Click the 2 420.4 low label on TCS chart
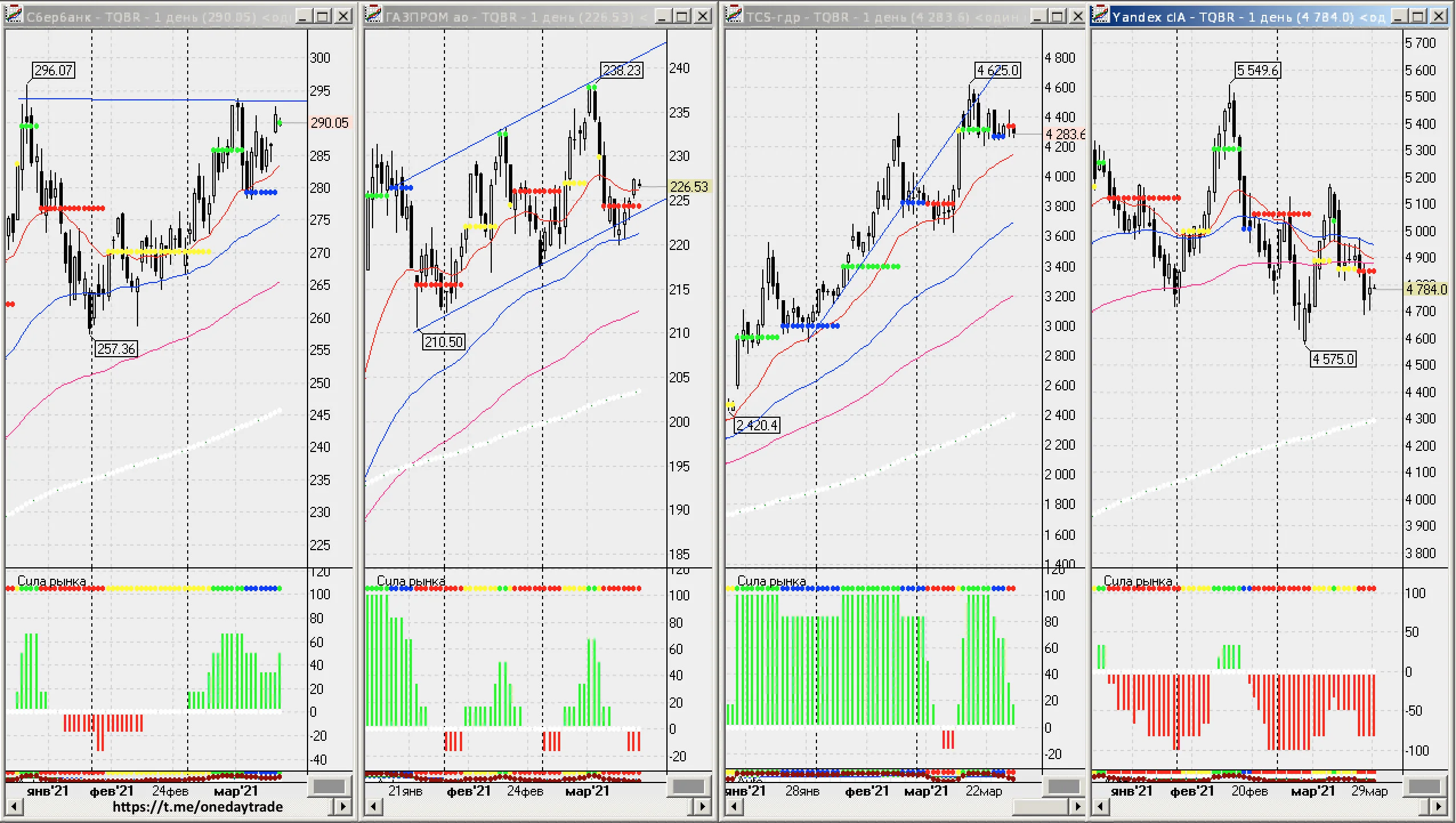 757,425
